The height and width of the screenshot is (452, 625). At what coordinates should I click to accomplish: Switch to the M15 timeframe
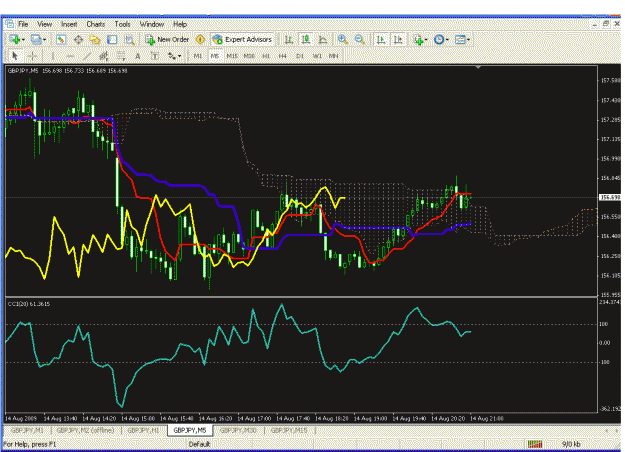point(232,56)
